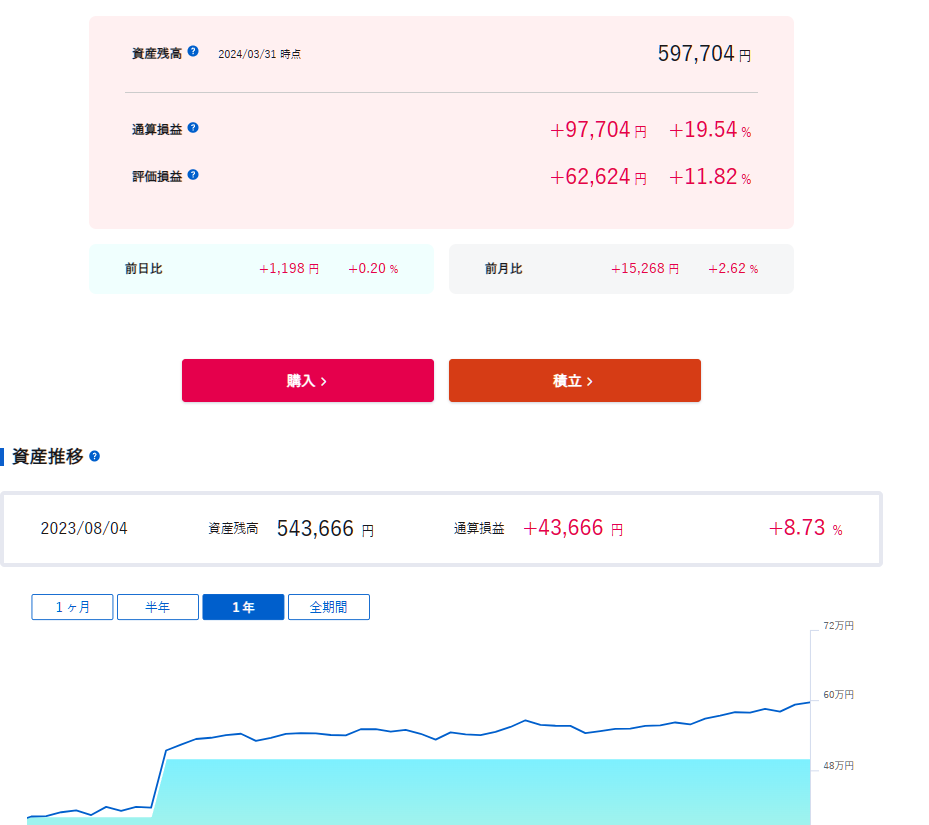The height and width of the screenshot is (825, 929).
Task: Click the 前月比 monthly change card
Action: tap(621, 269)
